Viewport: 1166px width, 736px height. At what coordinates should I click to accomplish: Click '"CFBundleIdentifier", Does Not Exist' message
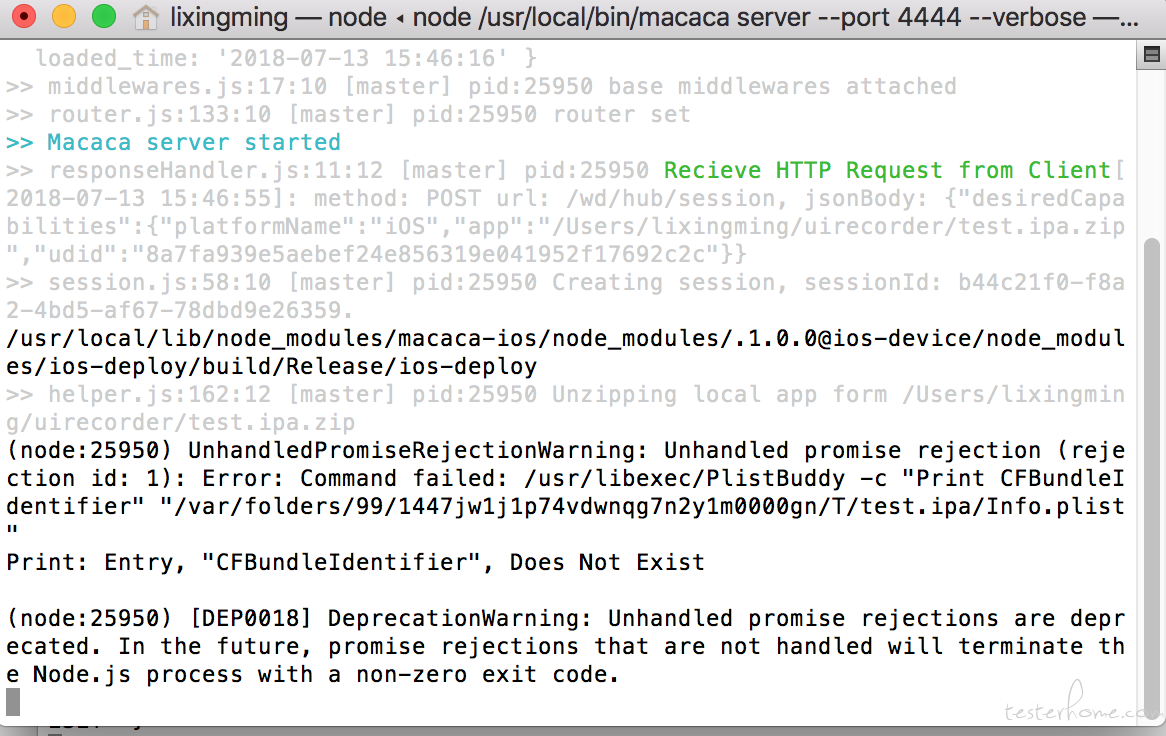click(453, 562)
